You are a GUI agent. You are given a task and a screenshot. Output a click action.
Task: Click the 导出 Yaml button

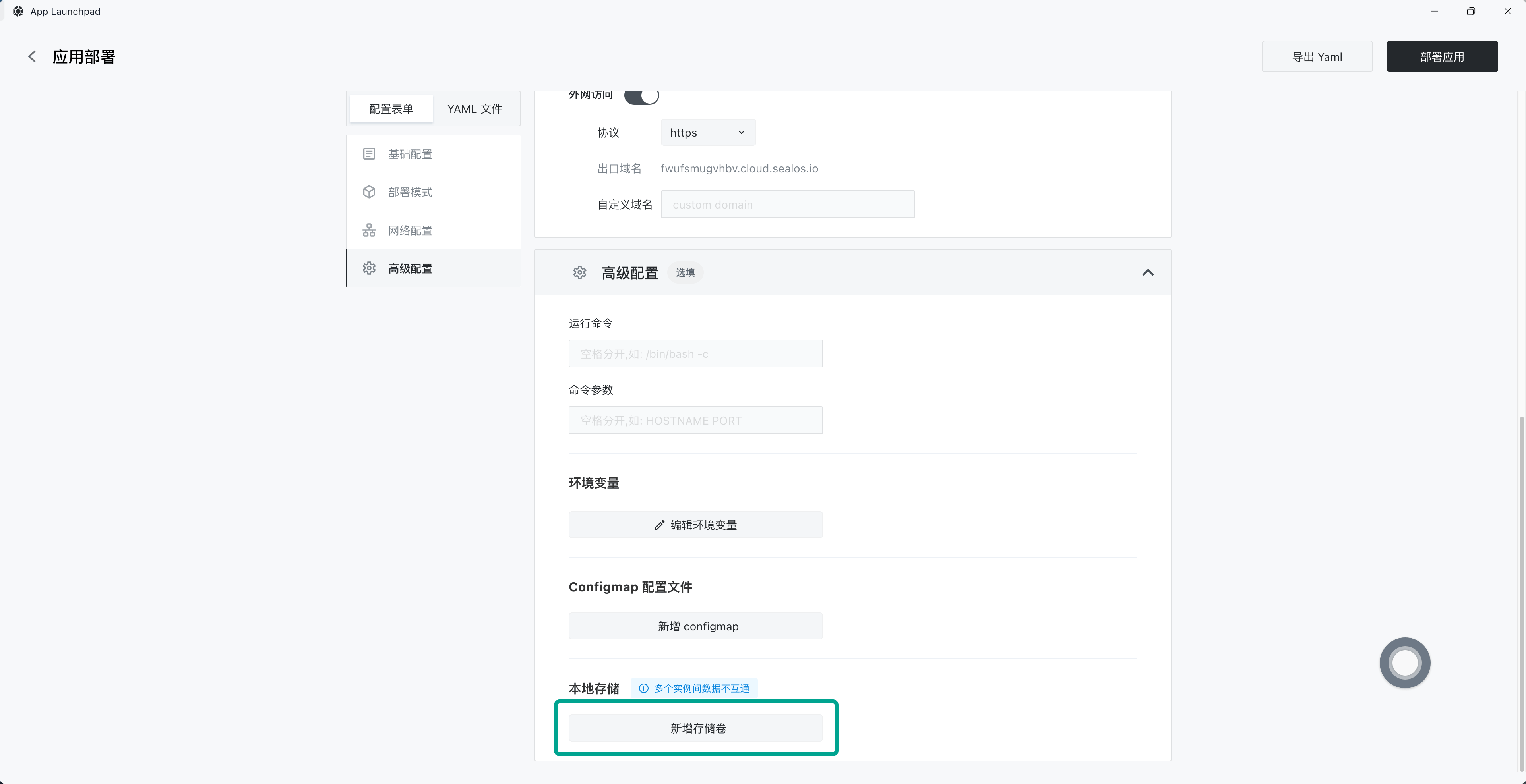pos(1317,56)
